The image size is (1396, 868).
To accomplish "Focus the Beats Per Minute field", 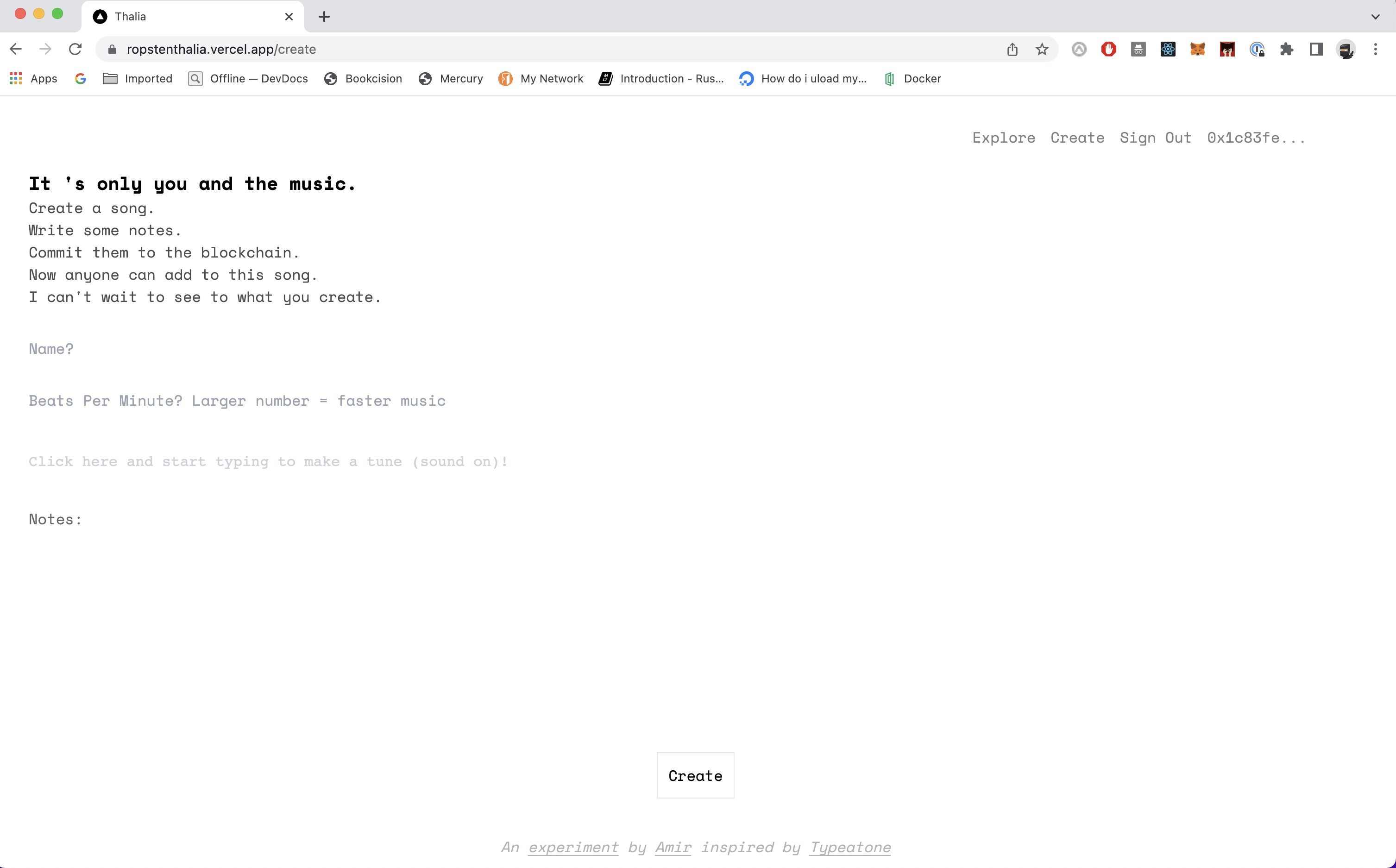I will (237, 401).
